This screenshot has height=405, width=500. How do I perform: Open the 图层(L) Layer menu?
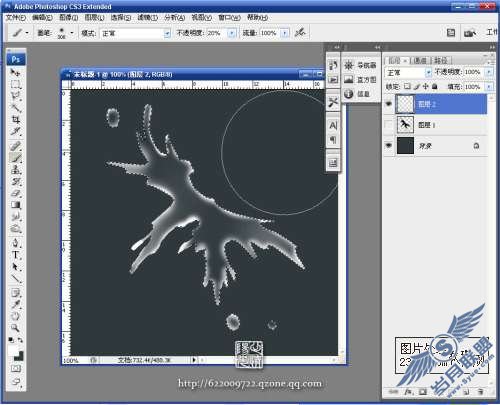tap(94, 18)
